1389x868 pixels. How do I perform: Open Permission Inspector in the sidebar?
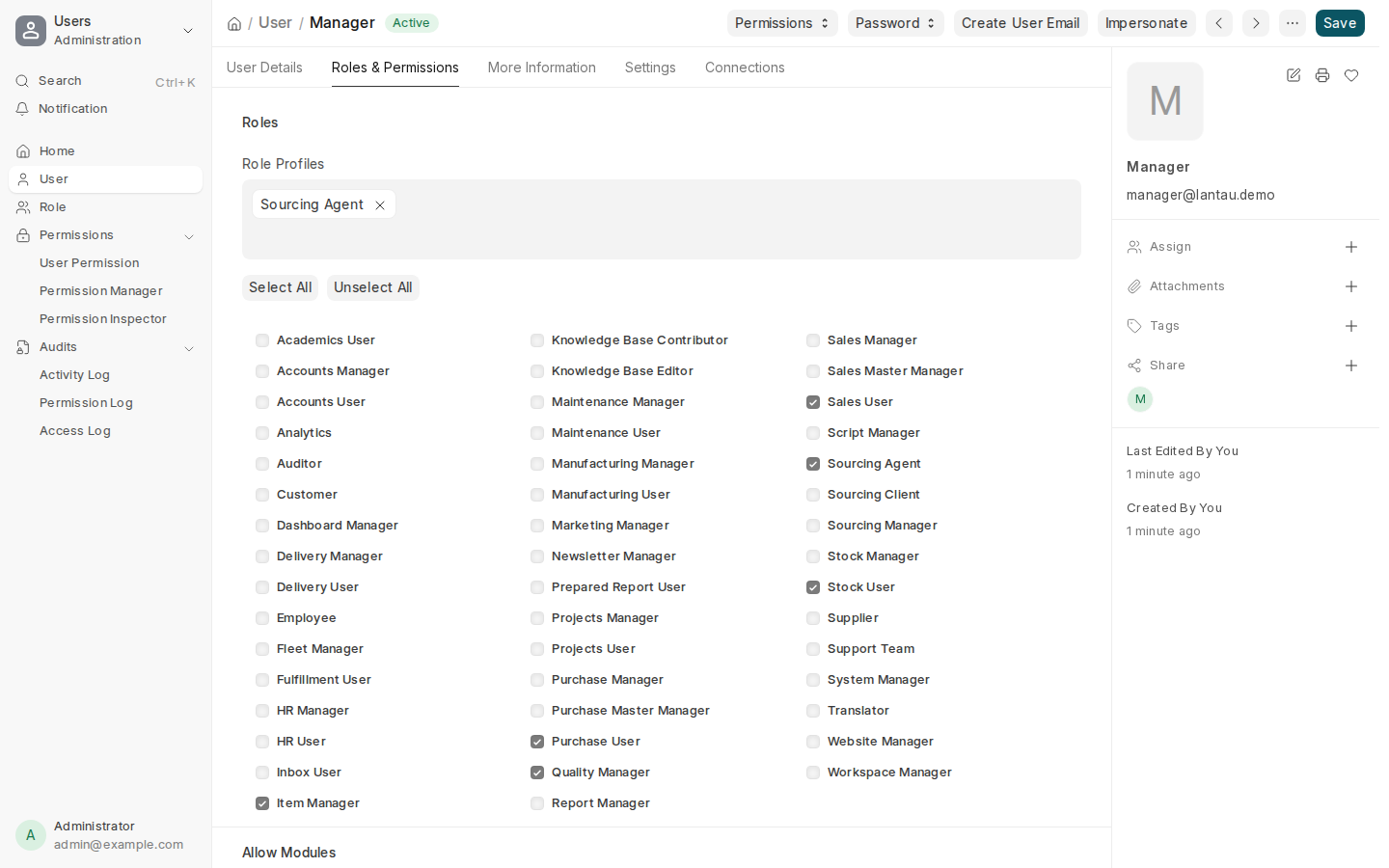(x=103, y=319)
